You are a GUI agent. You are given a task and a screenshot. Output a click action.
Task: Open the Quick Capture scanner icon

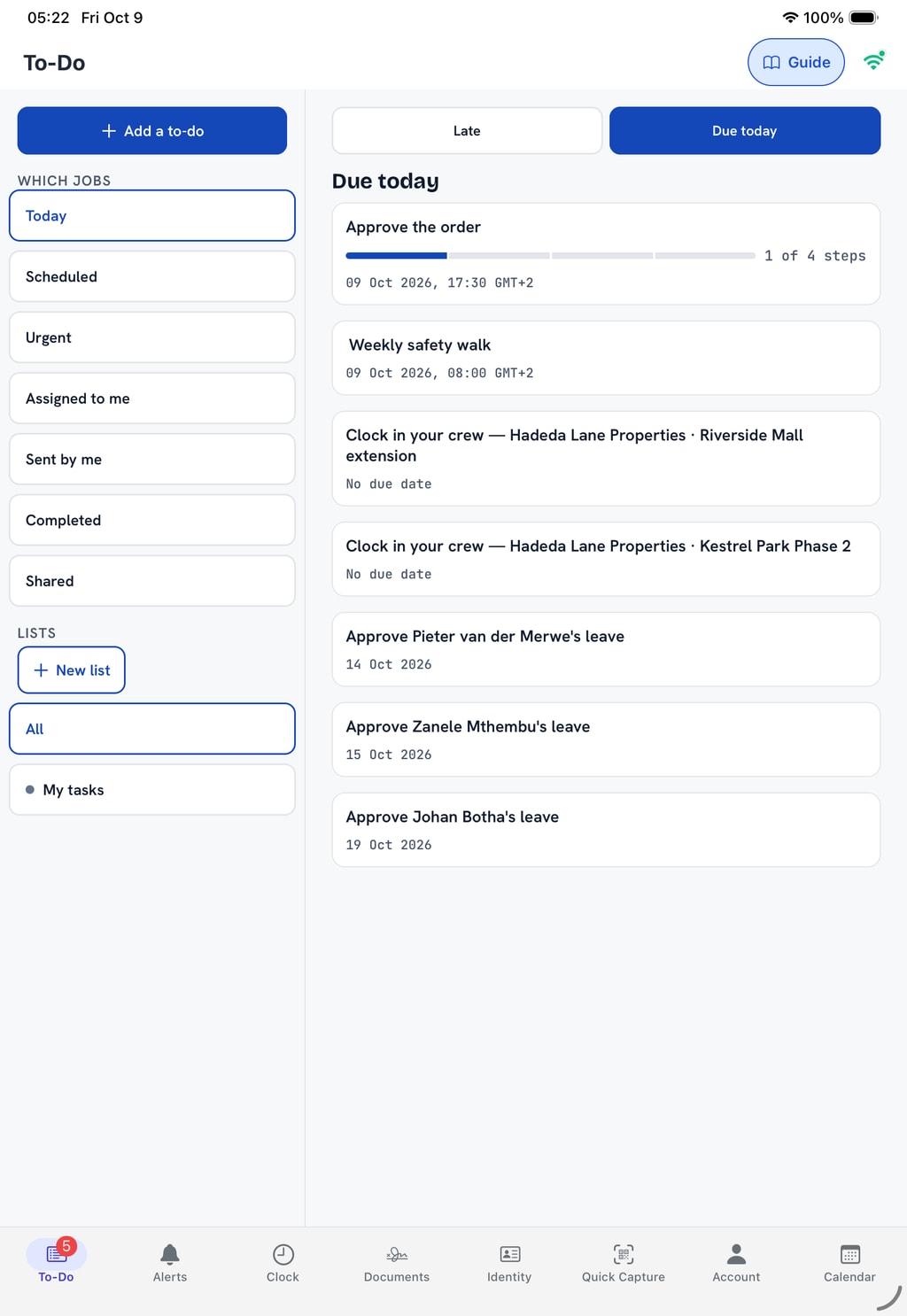coord(624,1253)
